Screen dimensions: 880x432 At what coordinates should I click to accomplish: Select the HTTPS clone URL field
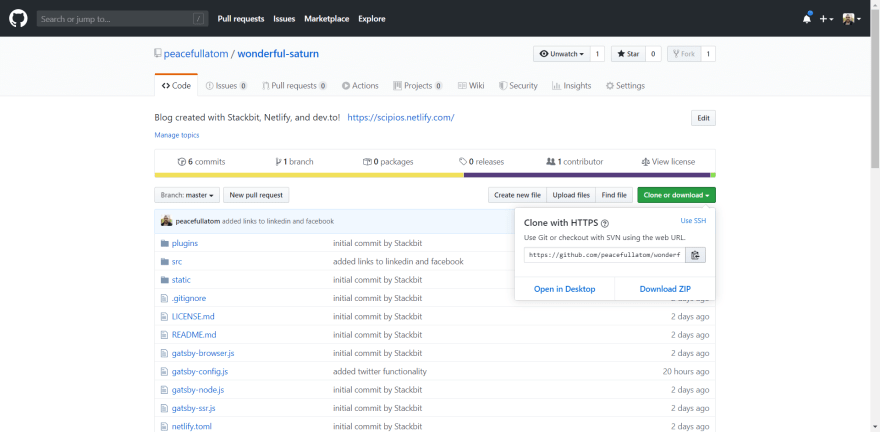pyautogui.click(x=604, y=255)
